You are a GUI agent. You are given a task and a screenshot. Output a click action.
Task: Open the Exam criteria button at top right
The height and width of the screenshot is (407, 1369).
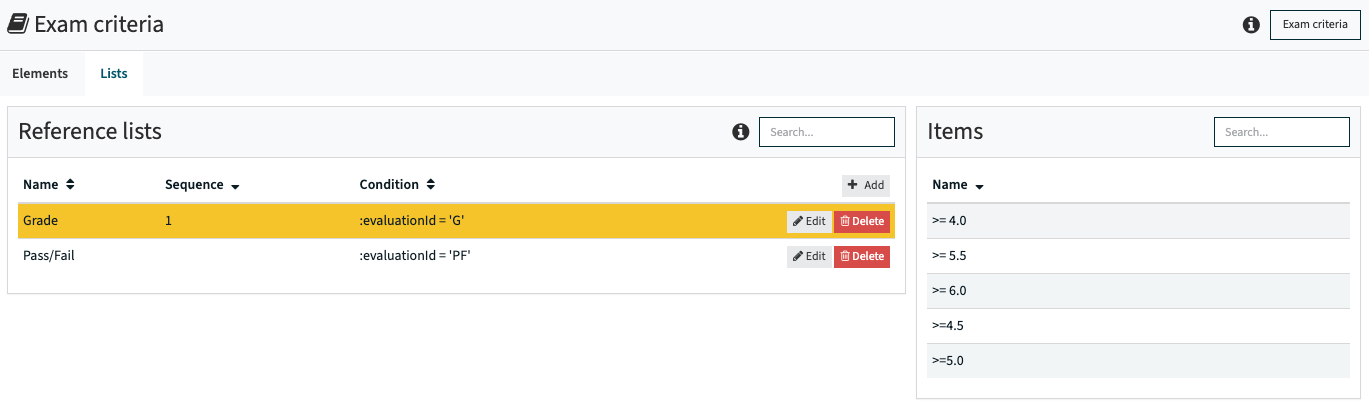(x=1315, y=25)
